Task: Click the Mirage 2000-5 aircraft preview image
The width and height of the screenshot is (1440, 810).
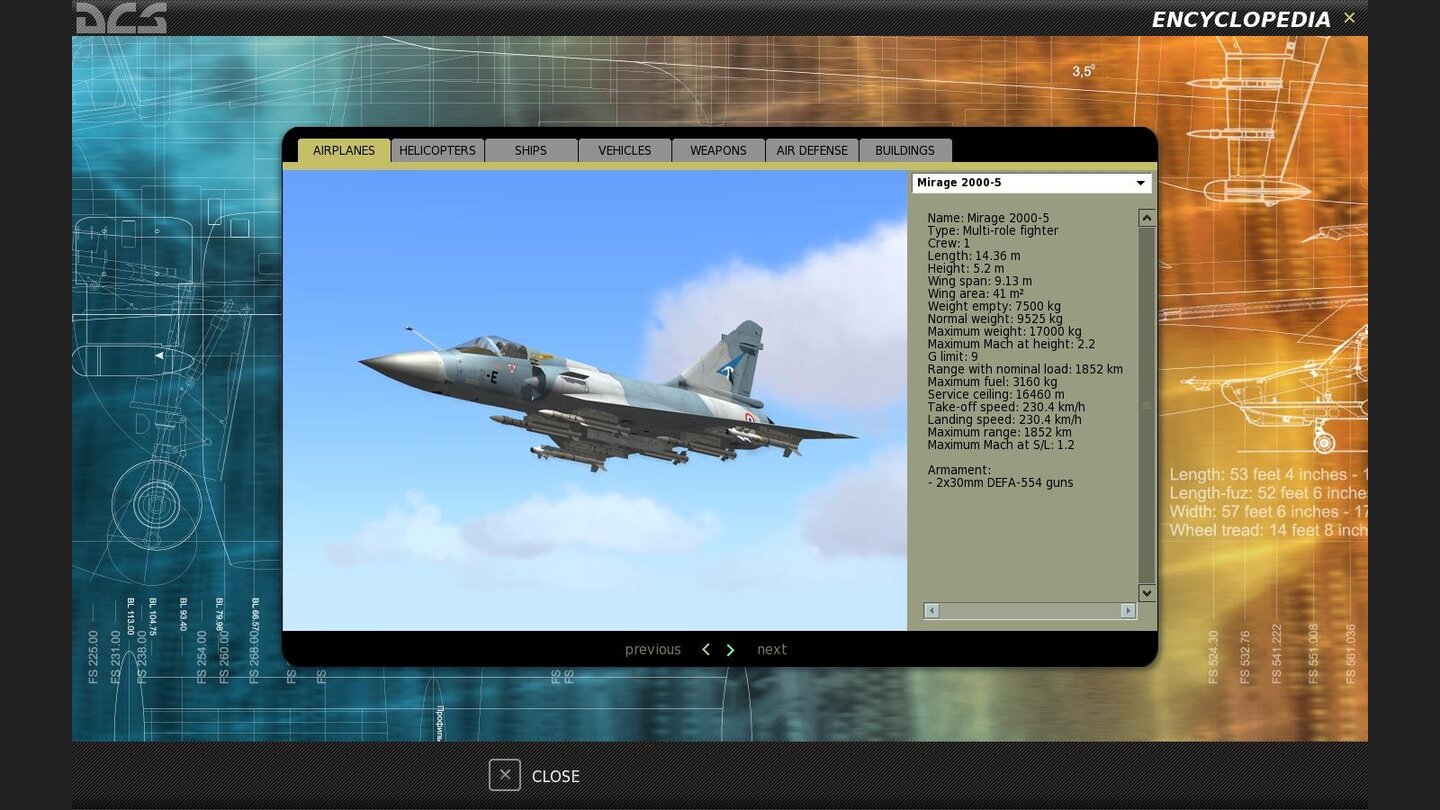Action: (595, 400)
